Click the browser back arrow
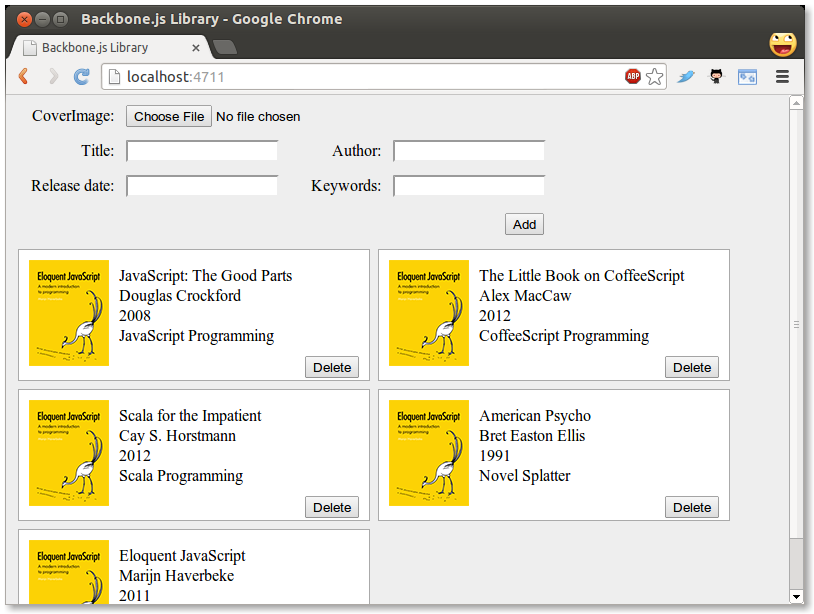 (x=23, y=77)
